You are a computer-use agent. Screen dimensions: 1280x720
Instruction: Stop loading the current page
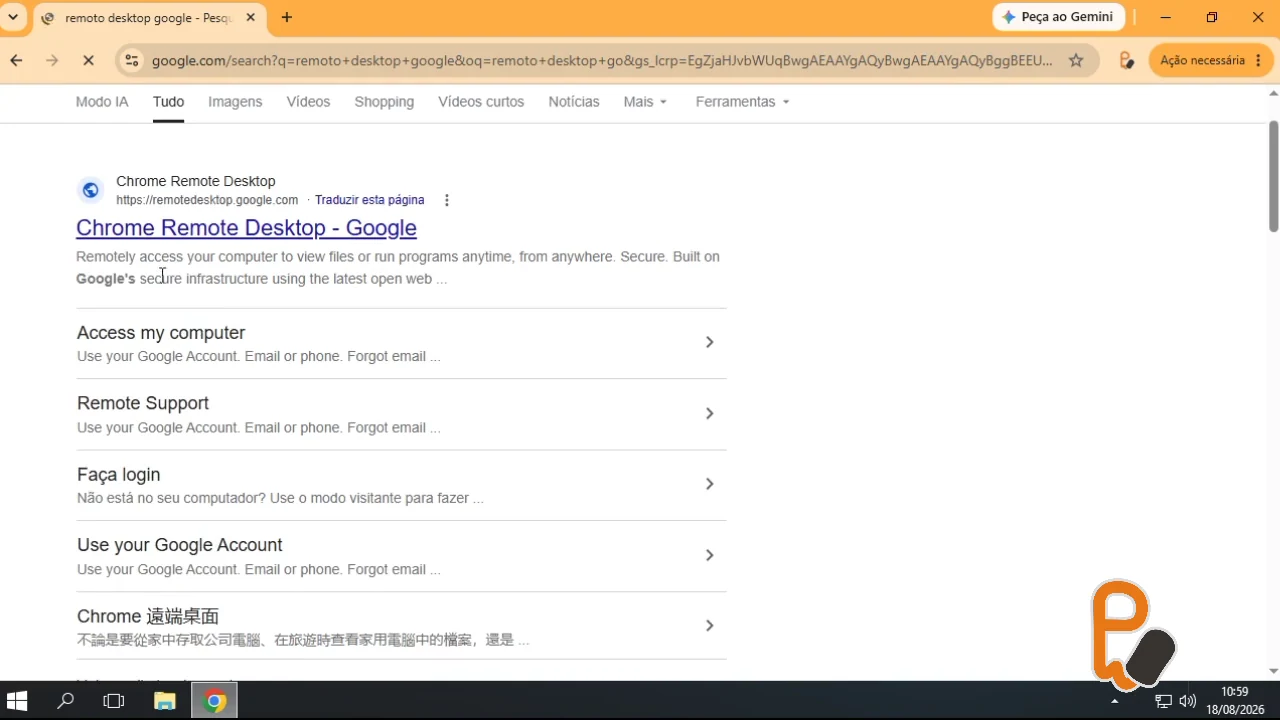point(88,61)
